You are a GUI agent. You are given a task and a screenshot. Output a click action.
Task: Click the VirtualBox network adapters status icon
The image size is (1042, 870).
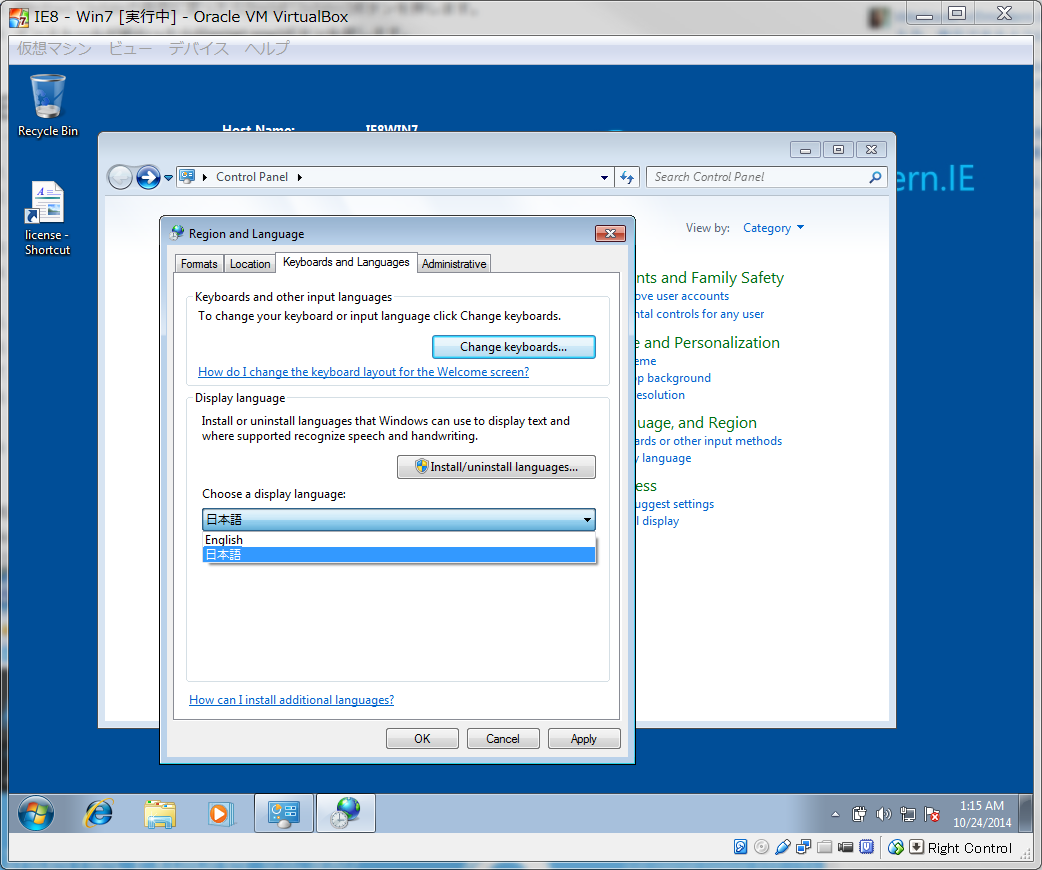pos(804,847)
